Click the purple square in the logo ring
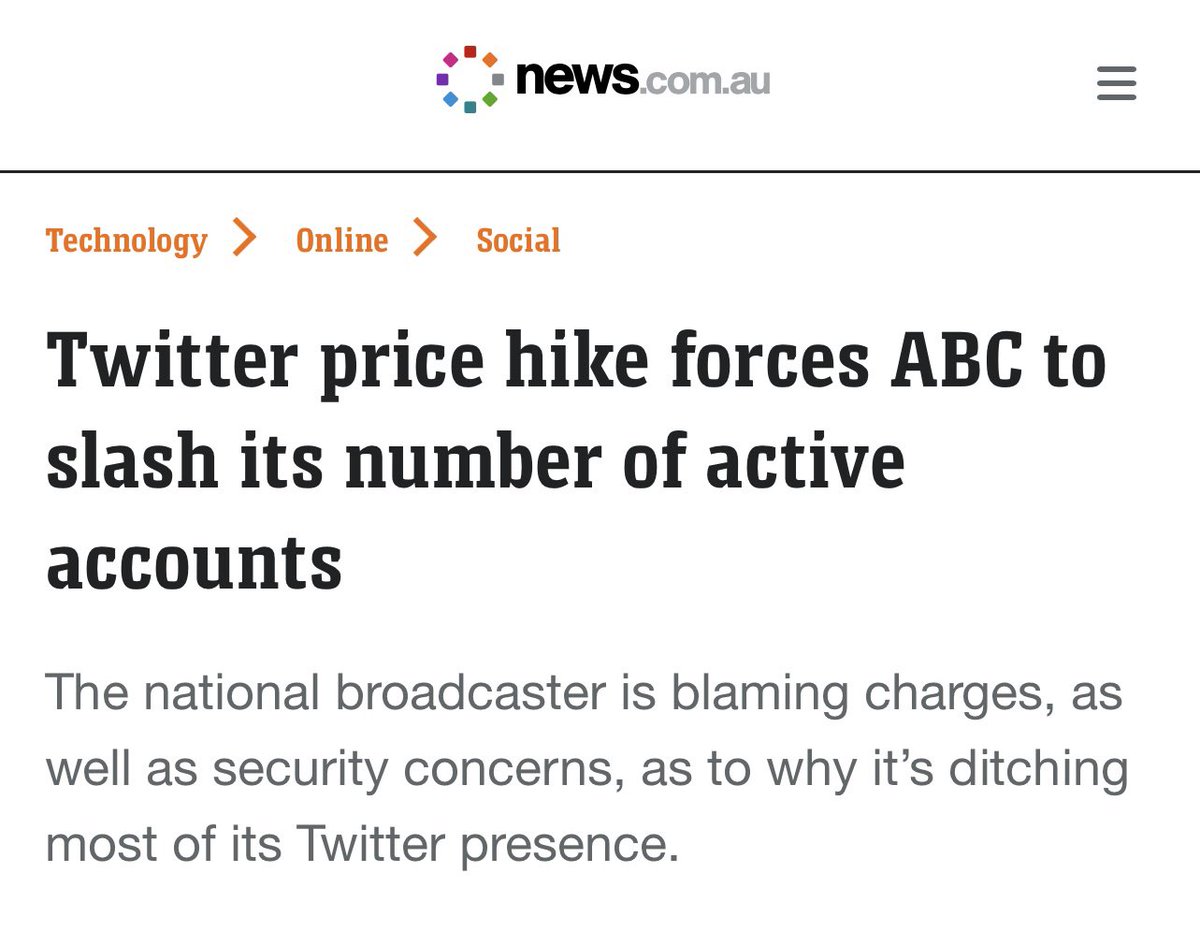Viewport: 1200px width, 931px height. [442, 79]
